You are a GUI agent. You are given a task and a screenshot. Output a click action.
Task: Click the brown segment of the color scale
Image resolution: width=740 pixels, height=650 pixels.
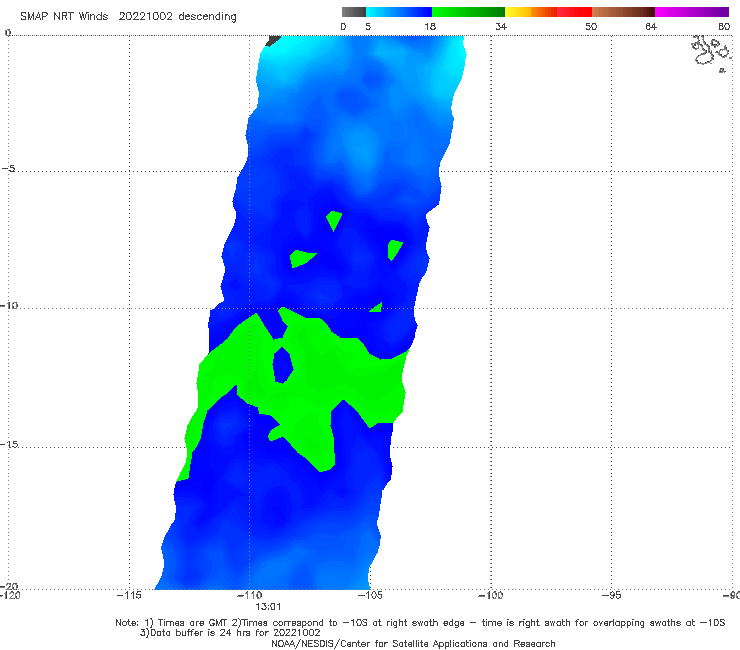(623, 12)
